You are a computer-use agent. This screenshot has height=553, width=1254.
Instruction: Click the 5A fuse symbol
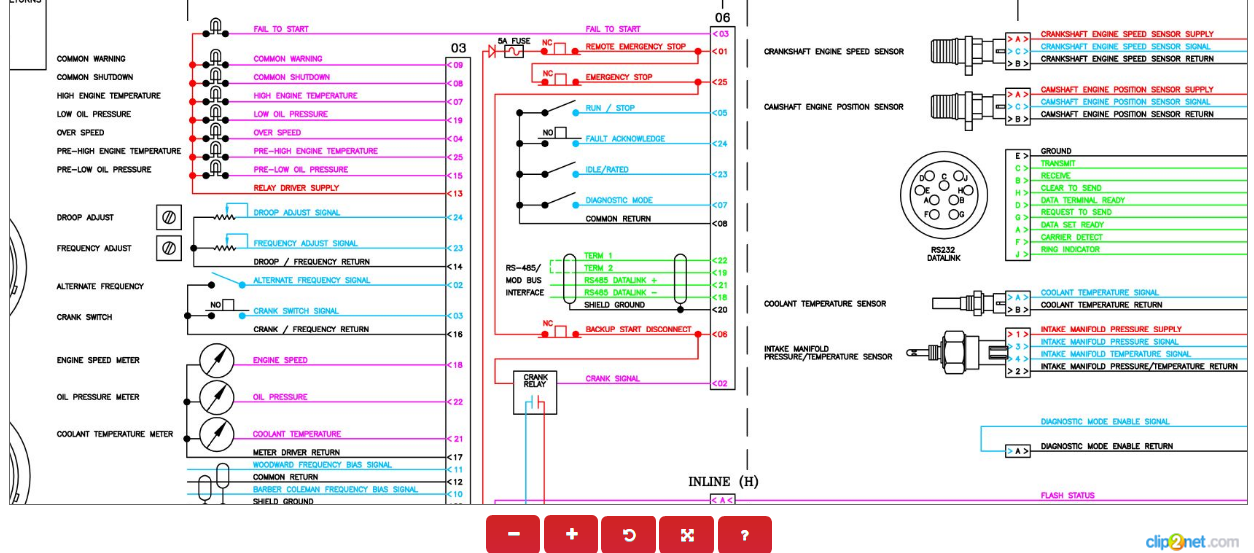[514, 51]
